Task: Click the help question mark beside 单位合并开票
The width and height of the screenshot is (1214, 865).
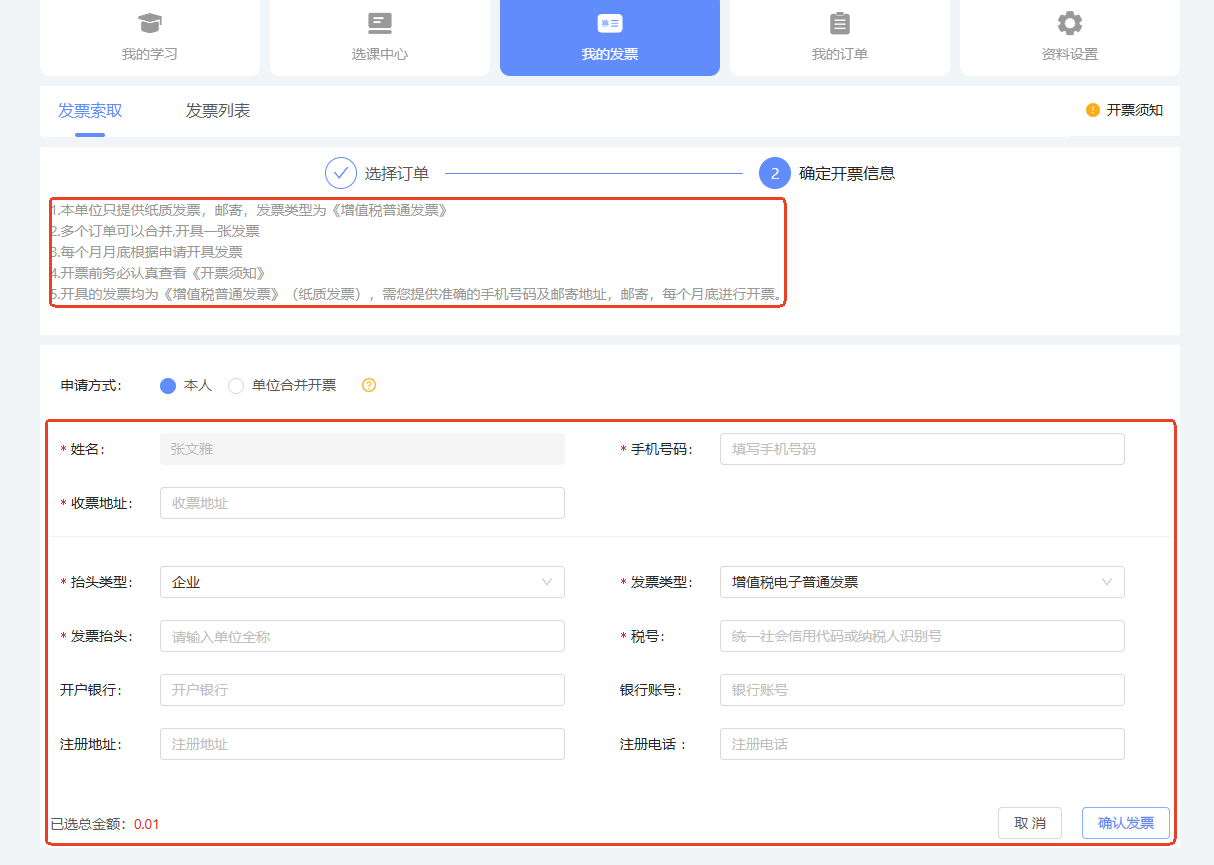Action: click(369, 385)
